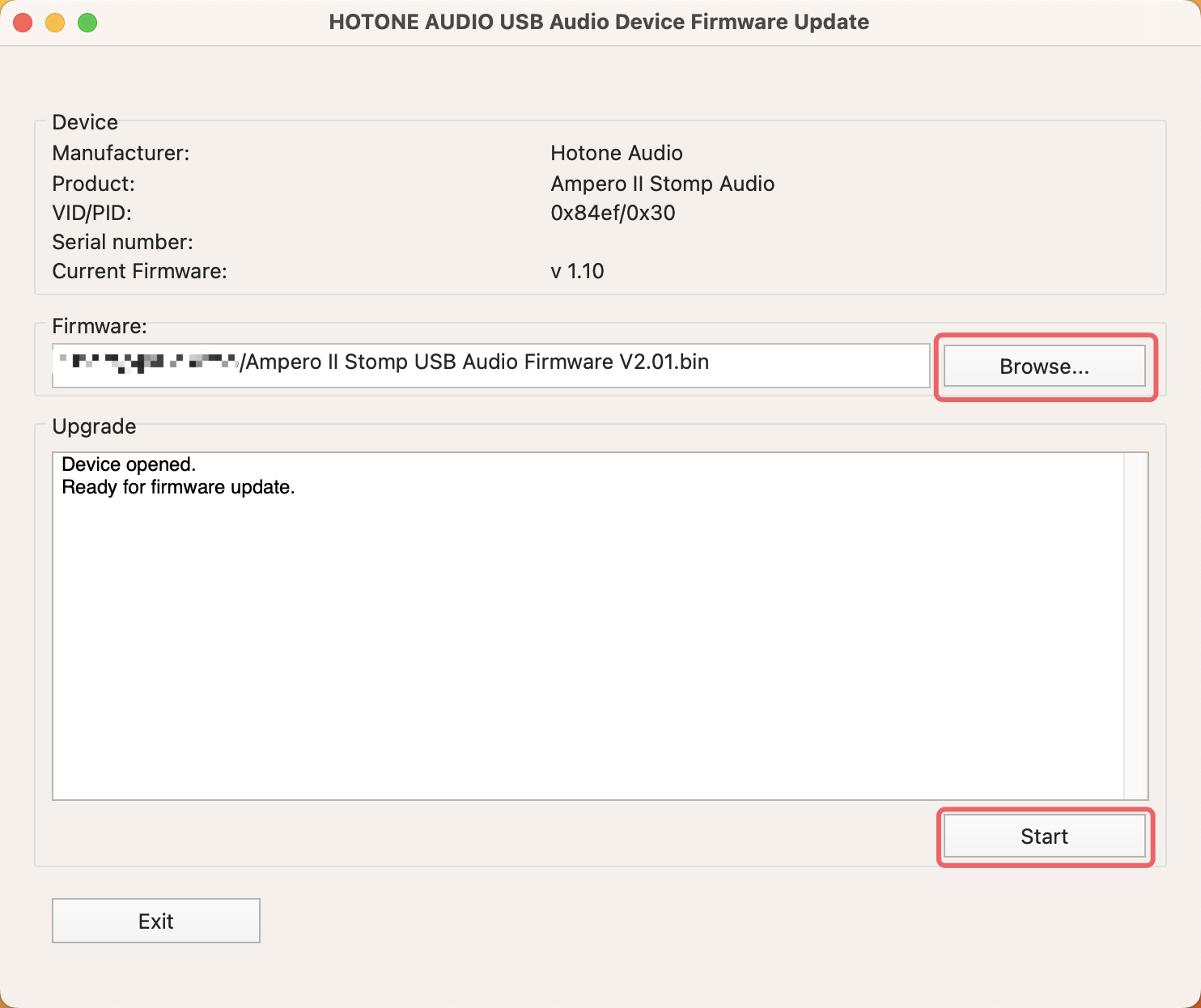Click the 'Device' group heading
This screenshot has height=1008, width=1201.
point(85,122)
